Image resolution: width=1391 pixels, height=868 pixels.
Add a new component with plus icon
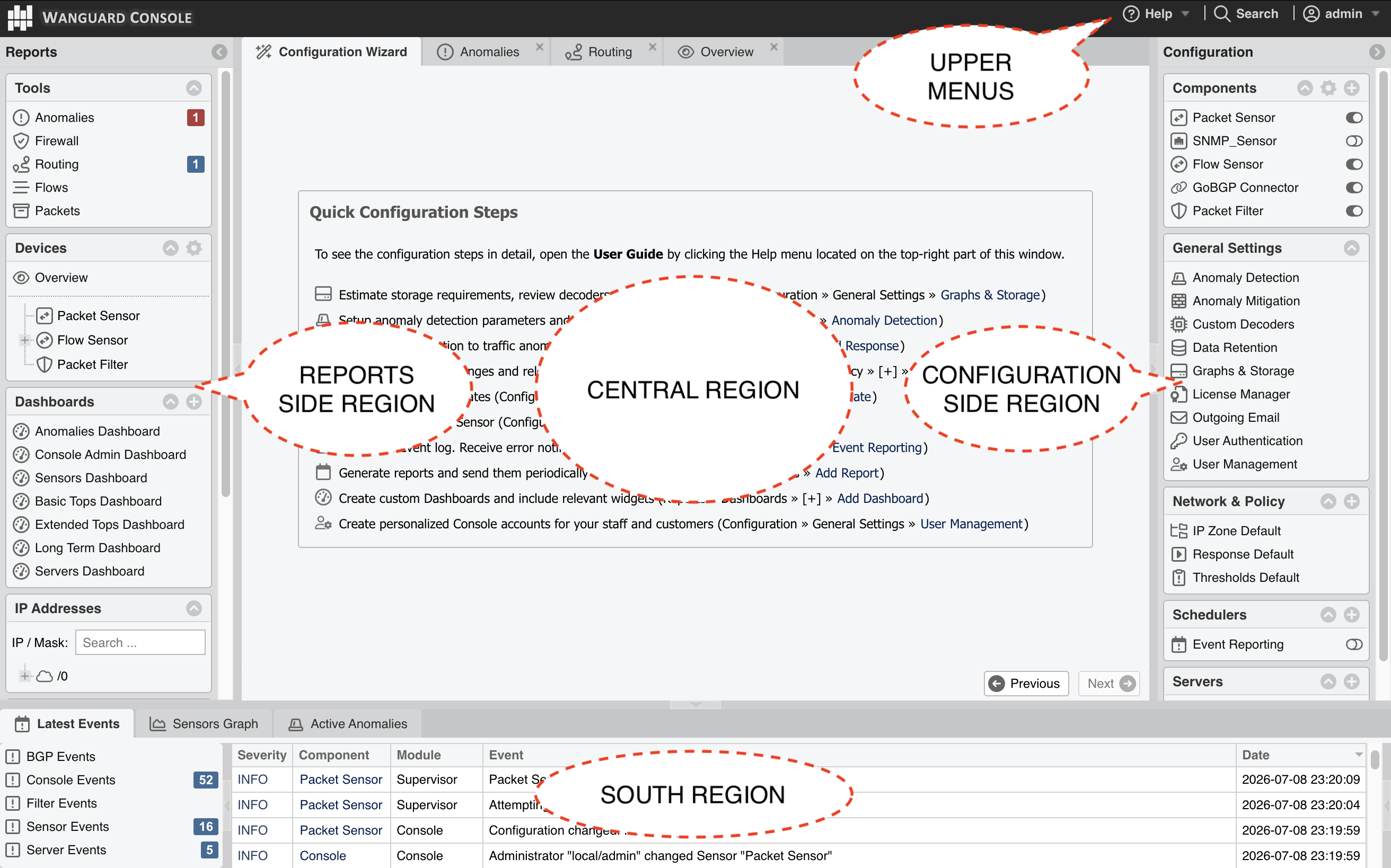pyautogui.click(x=1352, y=88)
